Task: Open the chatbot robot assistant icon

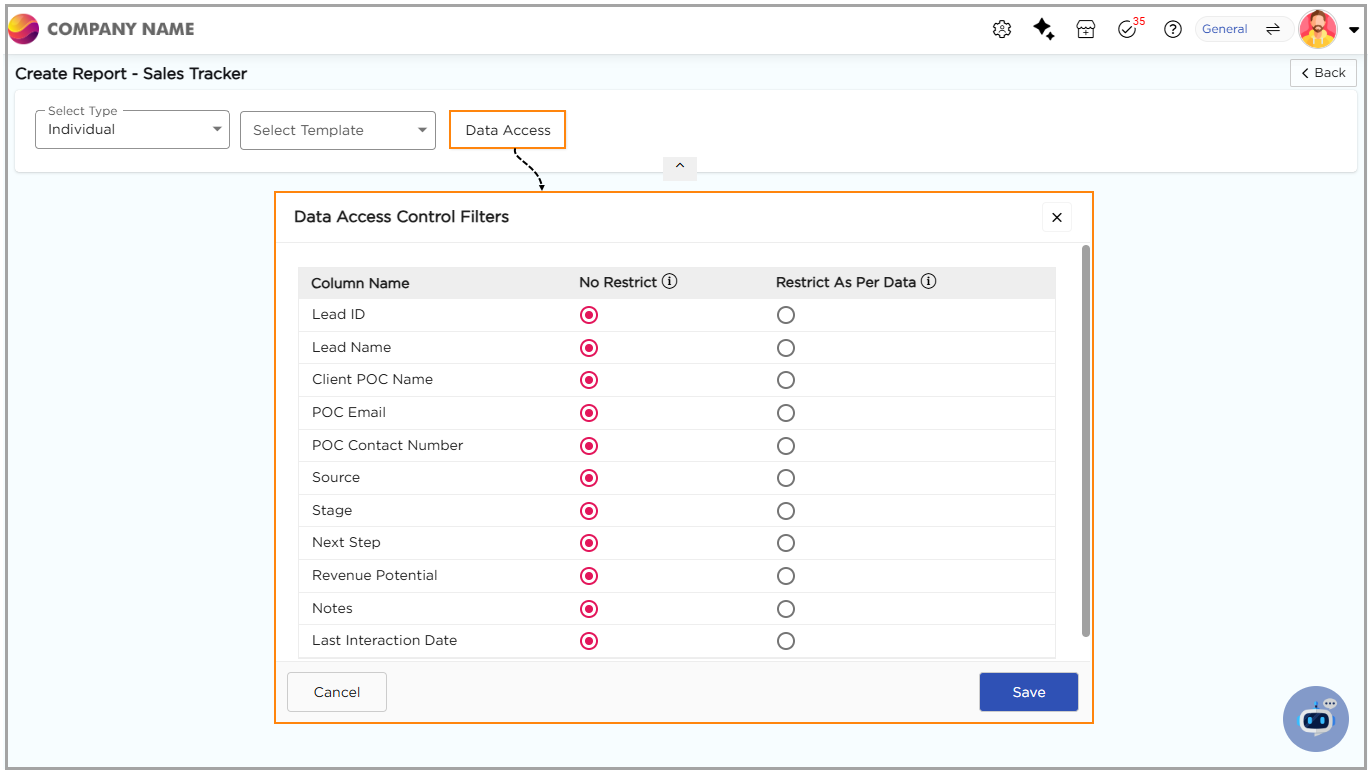Action: click(x=1316, y=718)
